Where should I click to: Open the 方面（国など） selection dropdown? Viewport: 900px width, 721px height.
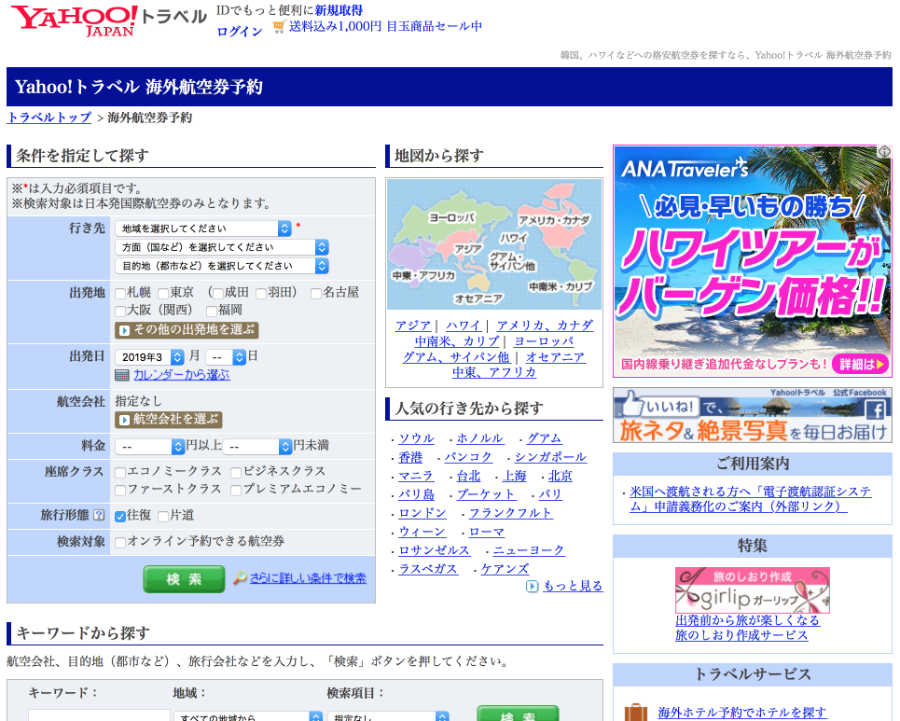coord(222,247)
